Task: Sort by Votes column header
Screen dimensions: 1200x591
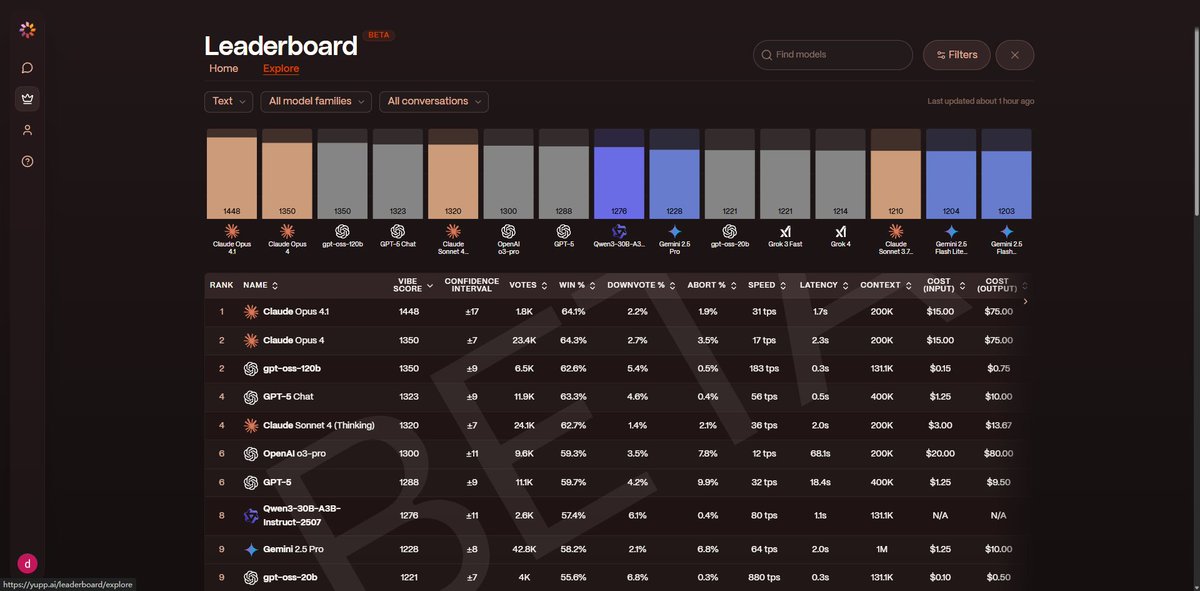Action: coord(528,285)
